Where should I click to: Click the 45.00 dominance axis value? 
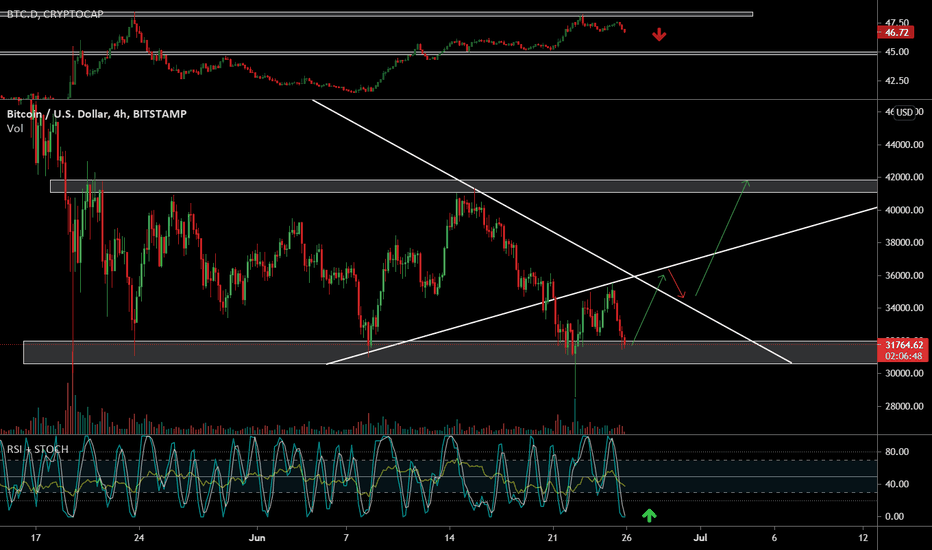click(x=897, y=52)
